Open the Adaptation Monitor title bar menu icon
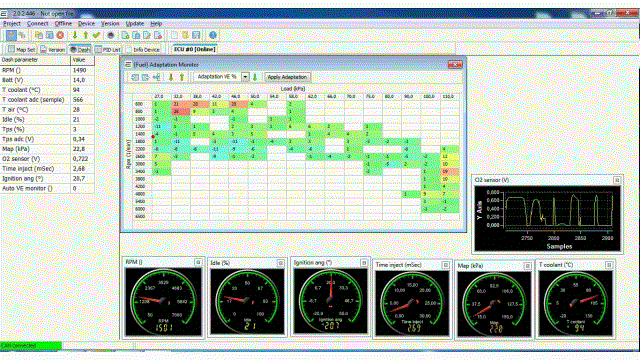Screen dimensions: 640x360 point(128,64)
